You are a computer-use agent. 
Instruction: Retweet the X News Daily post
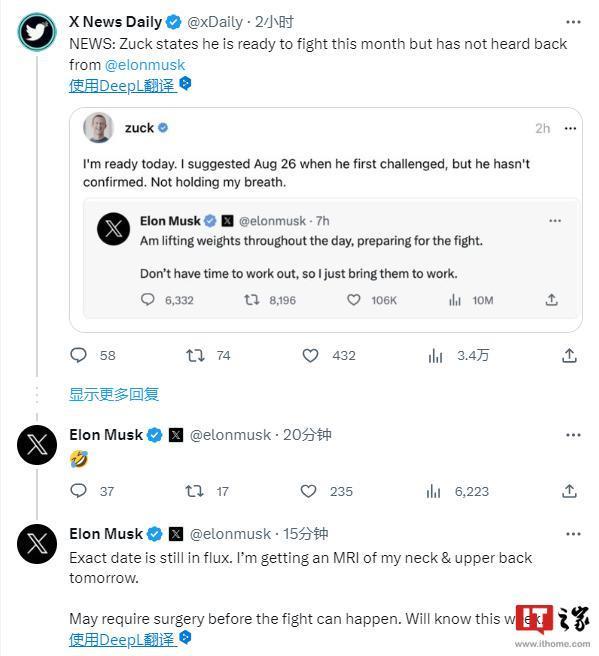click(x=195, y=355)
